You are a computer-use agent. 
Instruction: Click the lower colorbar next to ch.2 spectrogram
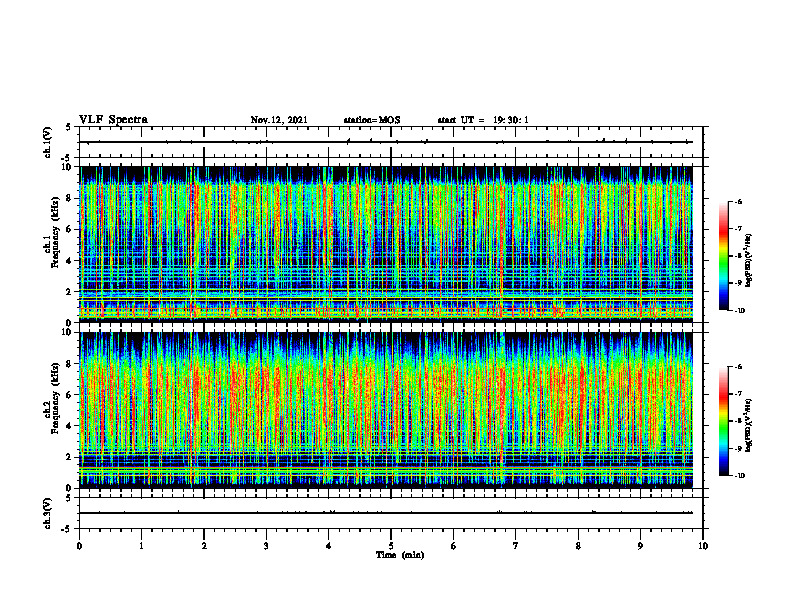[723, 421]
